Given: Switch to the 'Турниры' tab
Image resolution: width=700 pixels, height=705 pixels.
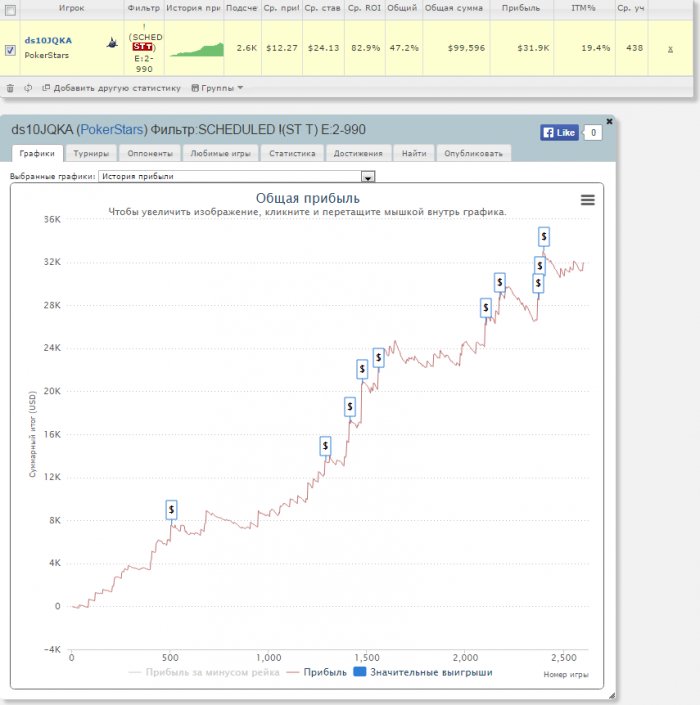Looking at the screenshot, I should (x=91, y=154).
